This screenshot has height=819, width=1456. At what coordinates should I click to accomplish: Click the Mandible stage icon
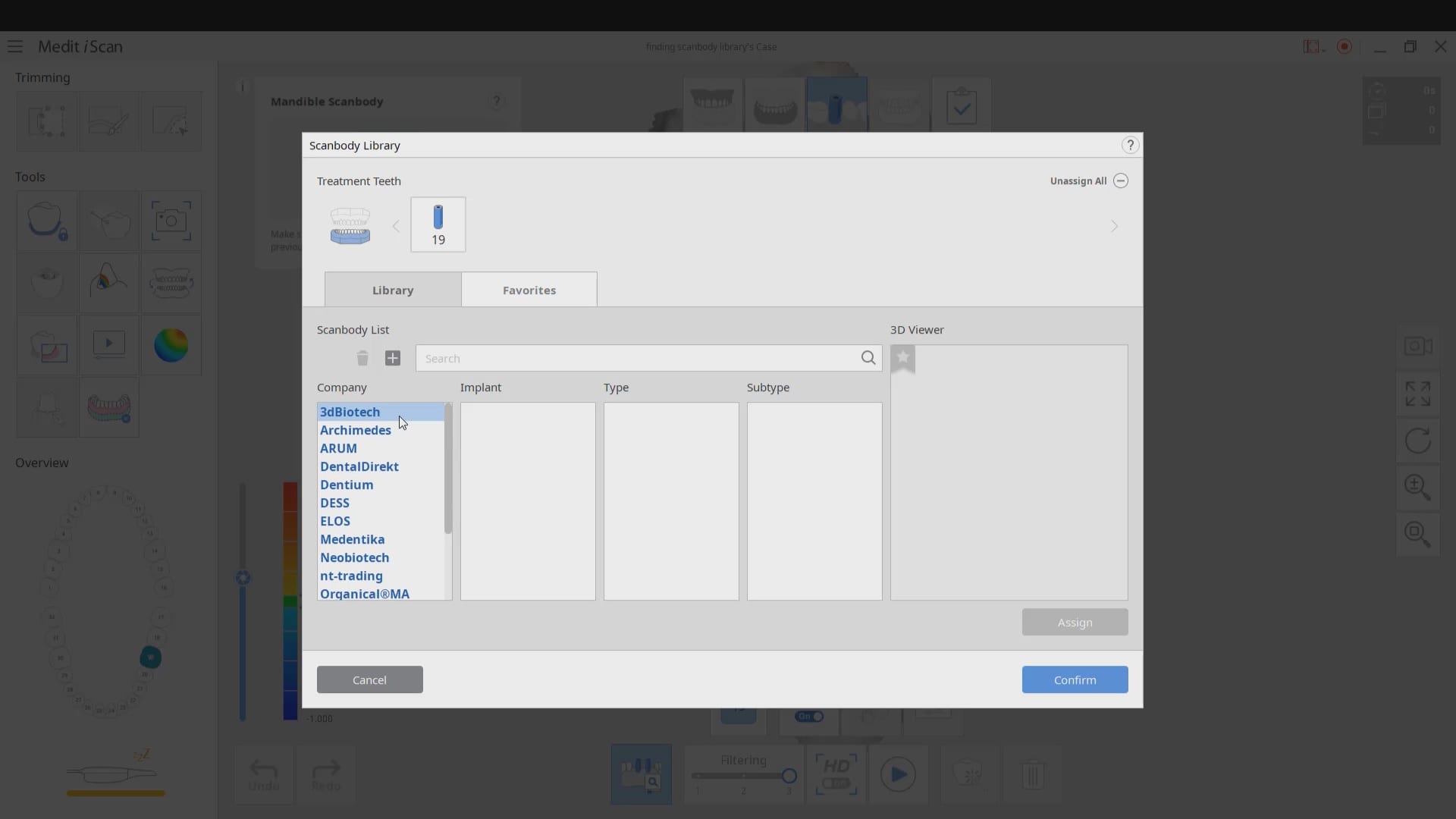pyautogui.click(x=774, y=104)
